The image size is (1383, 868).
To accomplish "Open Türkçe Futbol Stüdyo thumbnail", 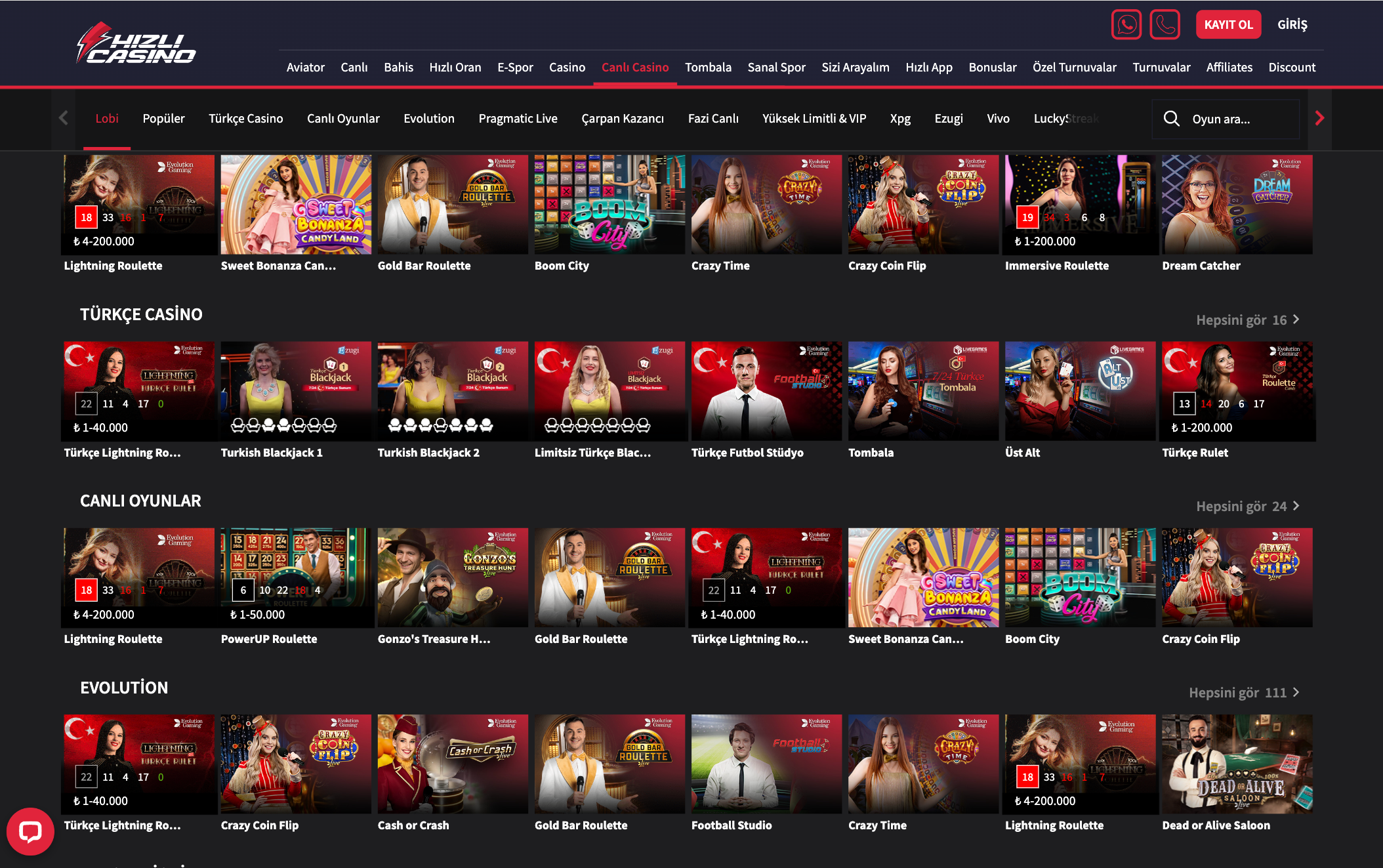I will click(x=766, y=391).
